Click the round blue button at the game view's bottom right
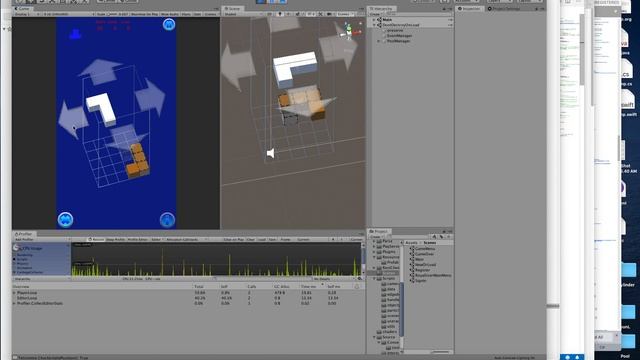 pyautogui.click(x=167, y=220)
